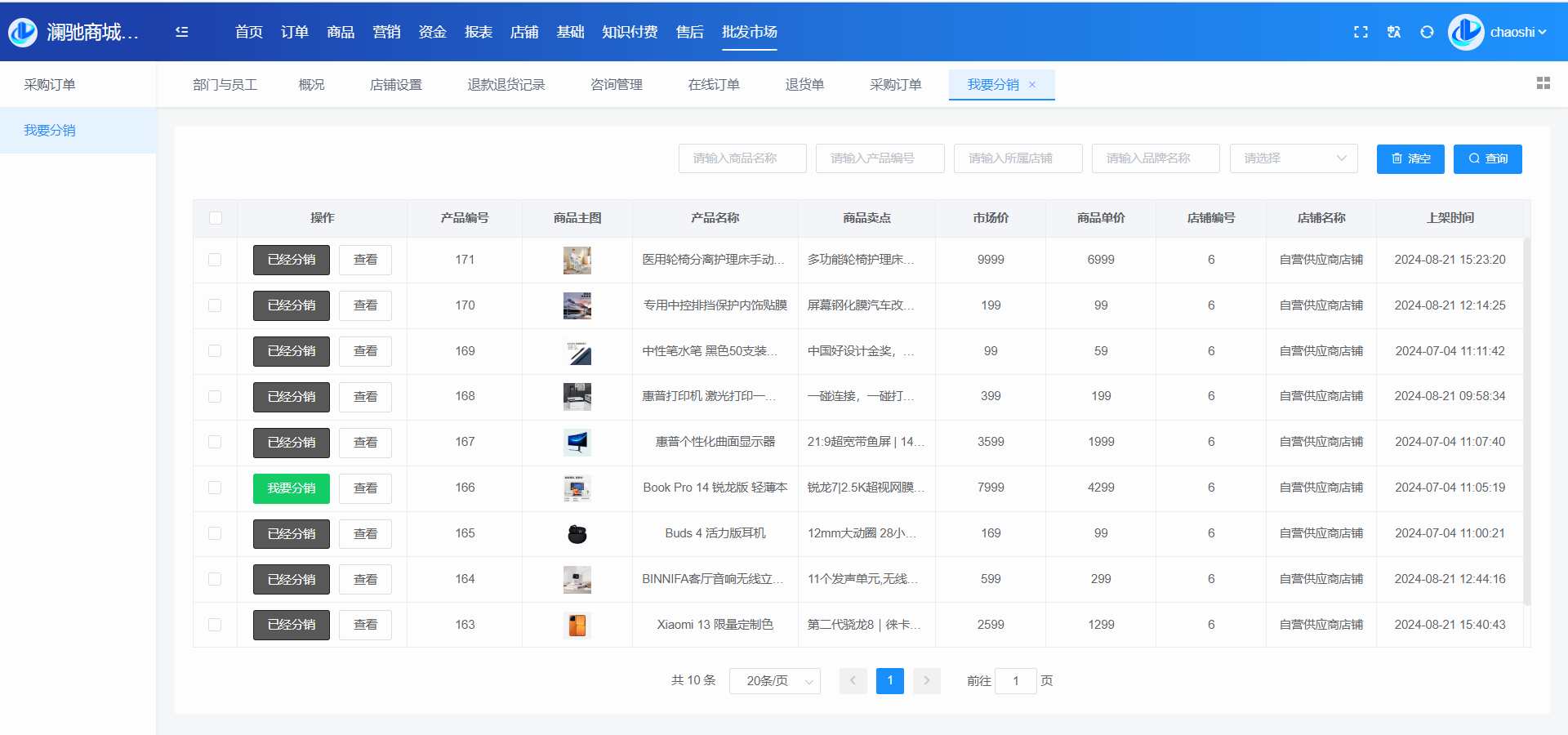Close the 我要分销 tab
This screenshot has height=735, width=1568.
tap(1032, 85)
